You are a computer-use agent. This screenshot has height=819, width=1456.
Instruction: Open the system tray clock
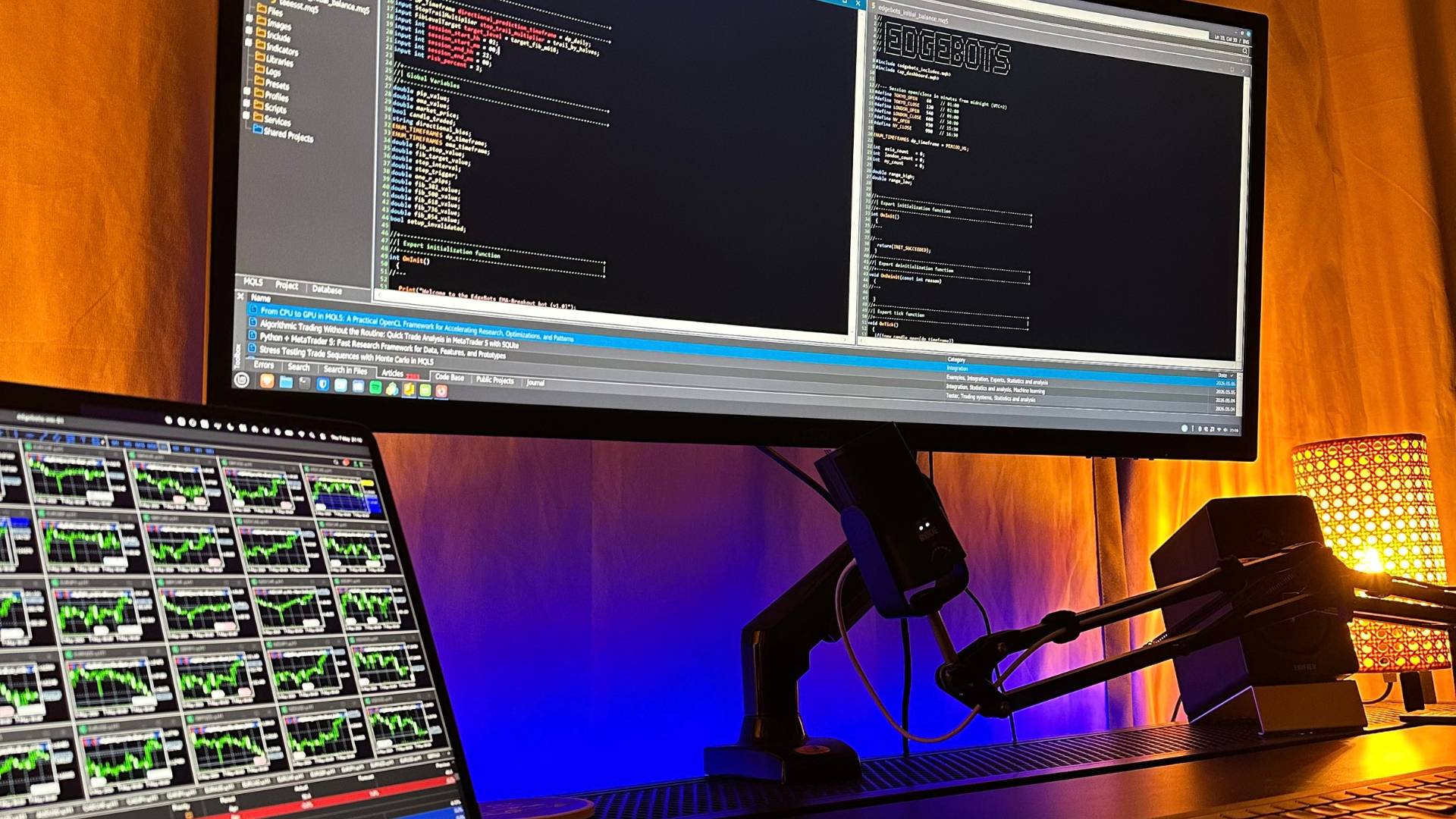[1235, 431]
